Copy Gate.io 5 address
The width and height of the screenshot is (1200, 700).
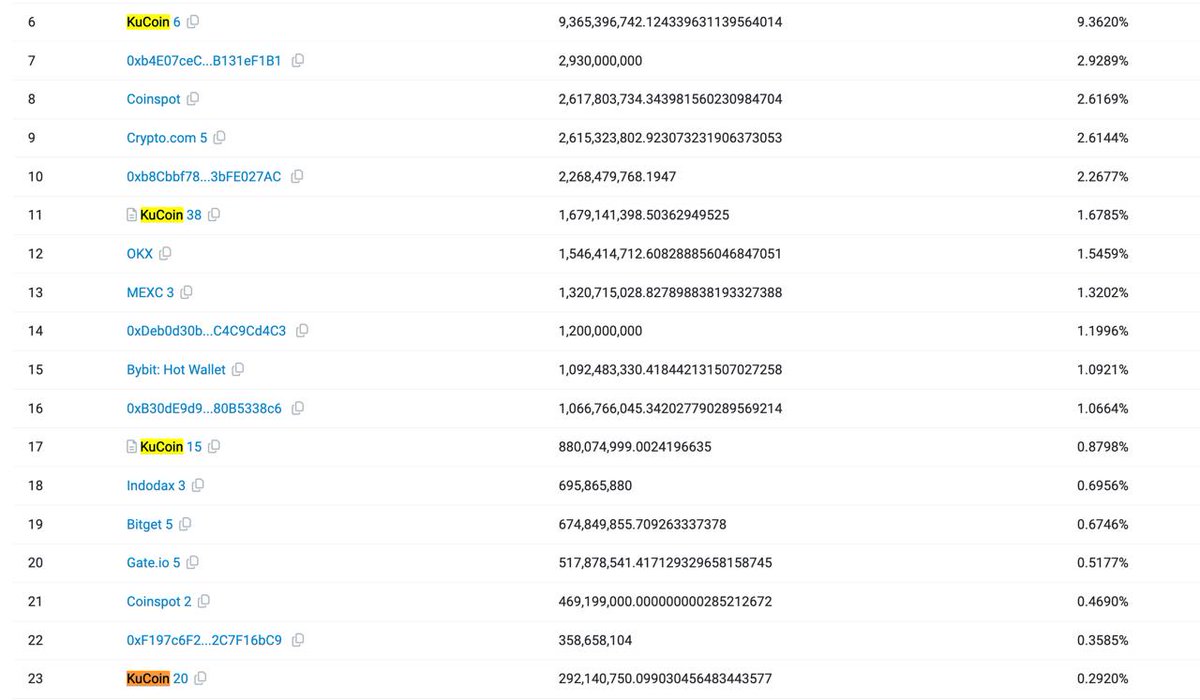(x=193, y=563)
